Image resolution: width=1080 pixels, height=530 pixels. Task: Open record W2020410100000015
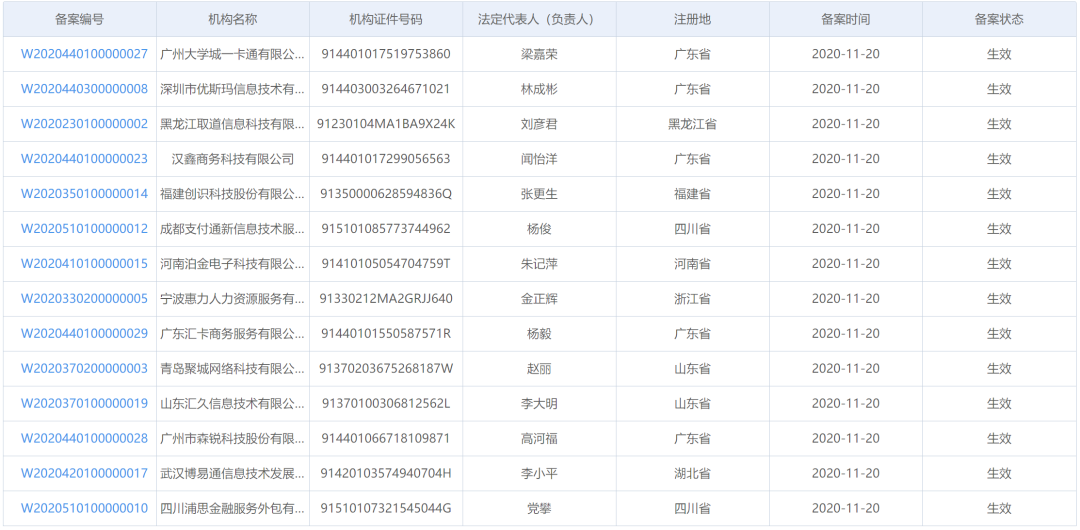point(84,263)
